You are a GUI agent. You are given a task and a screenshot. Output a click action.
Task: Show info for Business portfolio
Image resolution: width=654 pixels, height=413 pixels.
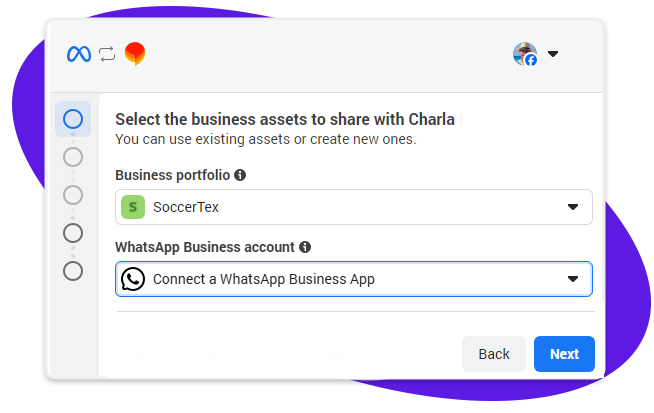[240, 175]
